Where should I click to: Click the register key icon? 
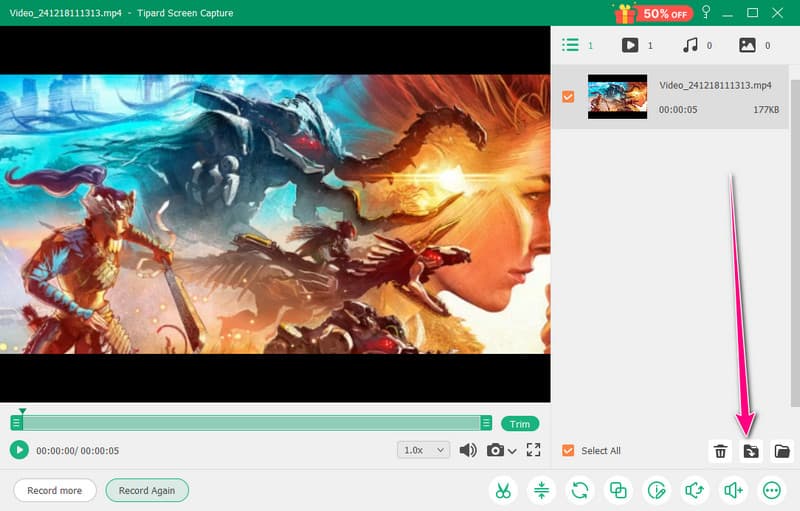pos(706,12)
